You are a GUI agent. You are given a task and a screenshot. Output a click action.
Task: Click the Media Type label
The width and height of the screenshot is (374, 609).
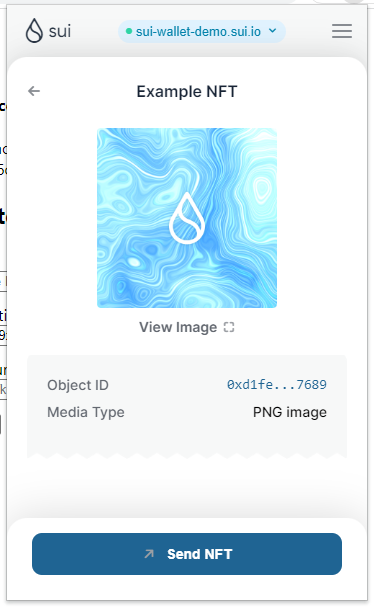(x=86, y=412)
